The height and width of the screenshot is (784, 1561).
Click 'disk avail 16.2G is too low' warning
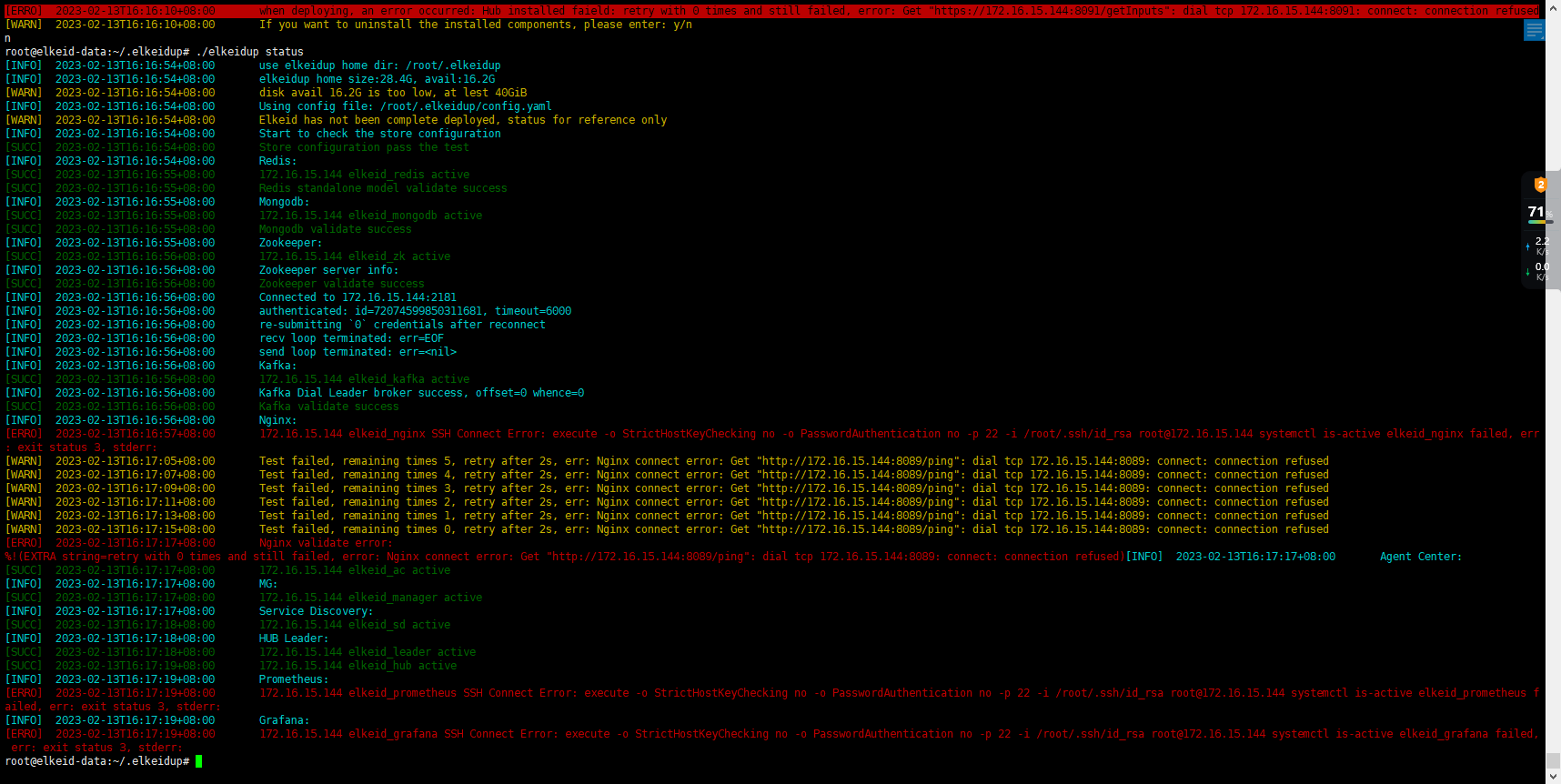(393, 93)
